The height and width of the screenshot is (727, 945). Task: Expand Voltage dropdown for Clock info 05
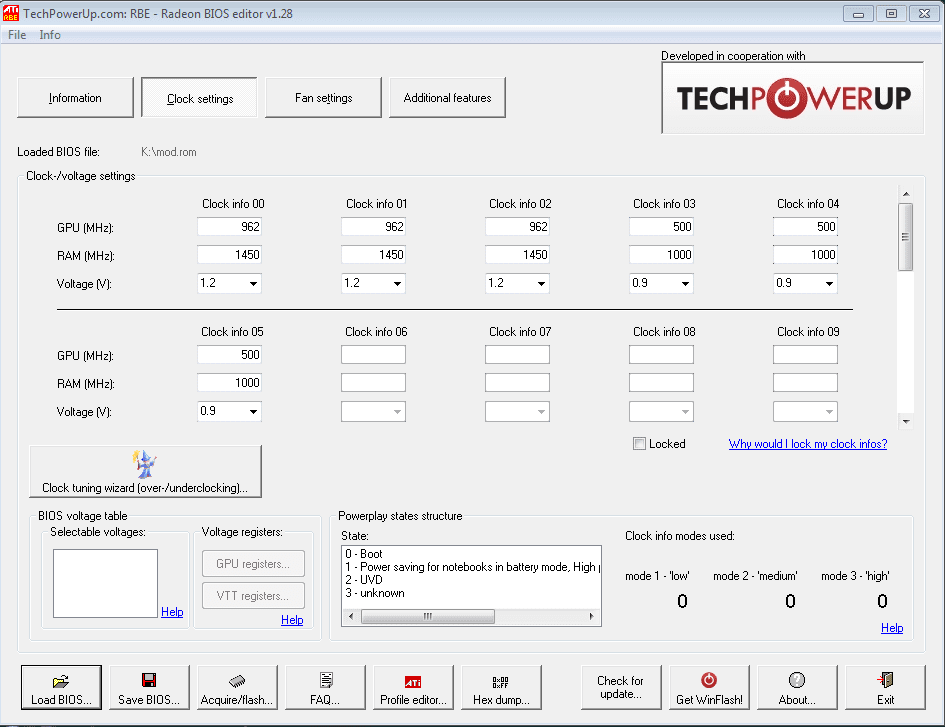253,412
